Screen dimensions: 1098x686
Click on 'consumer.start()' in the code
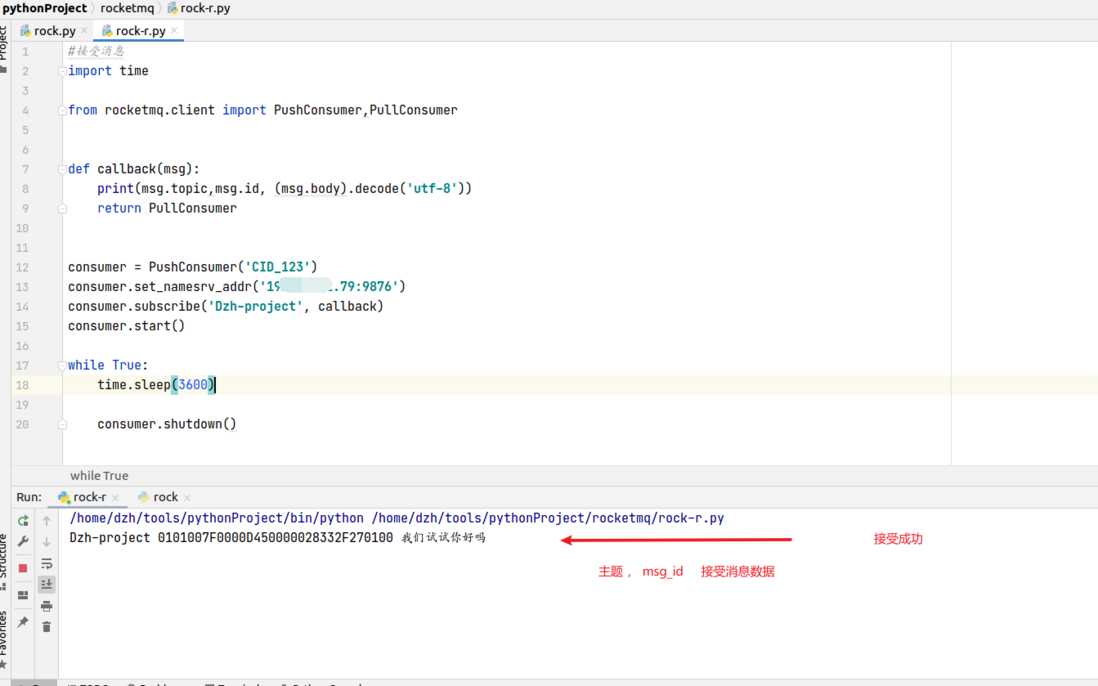click(126, 326)
